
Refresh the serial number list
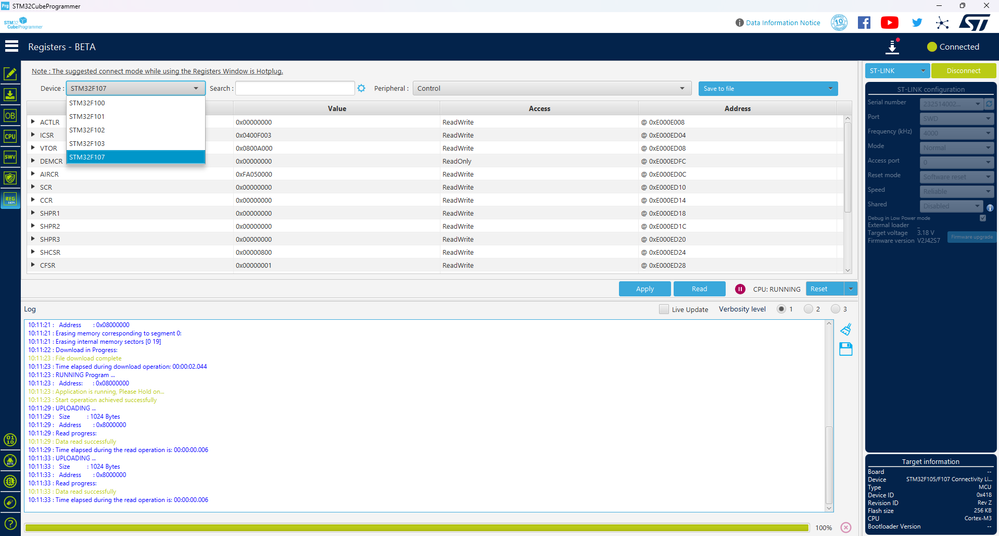989,103
